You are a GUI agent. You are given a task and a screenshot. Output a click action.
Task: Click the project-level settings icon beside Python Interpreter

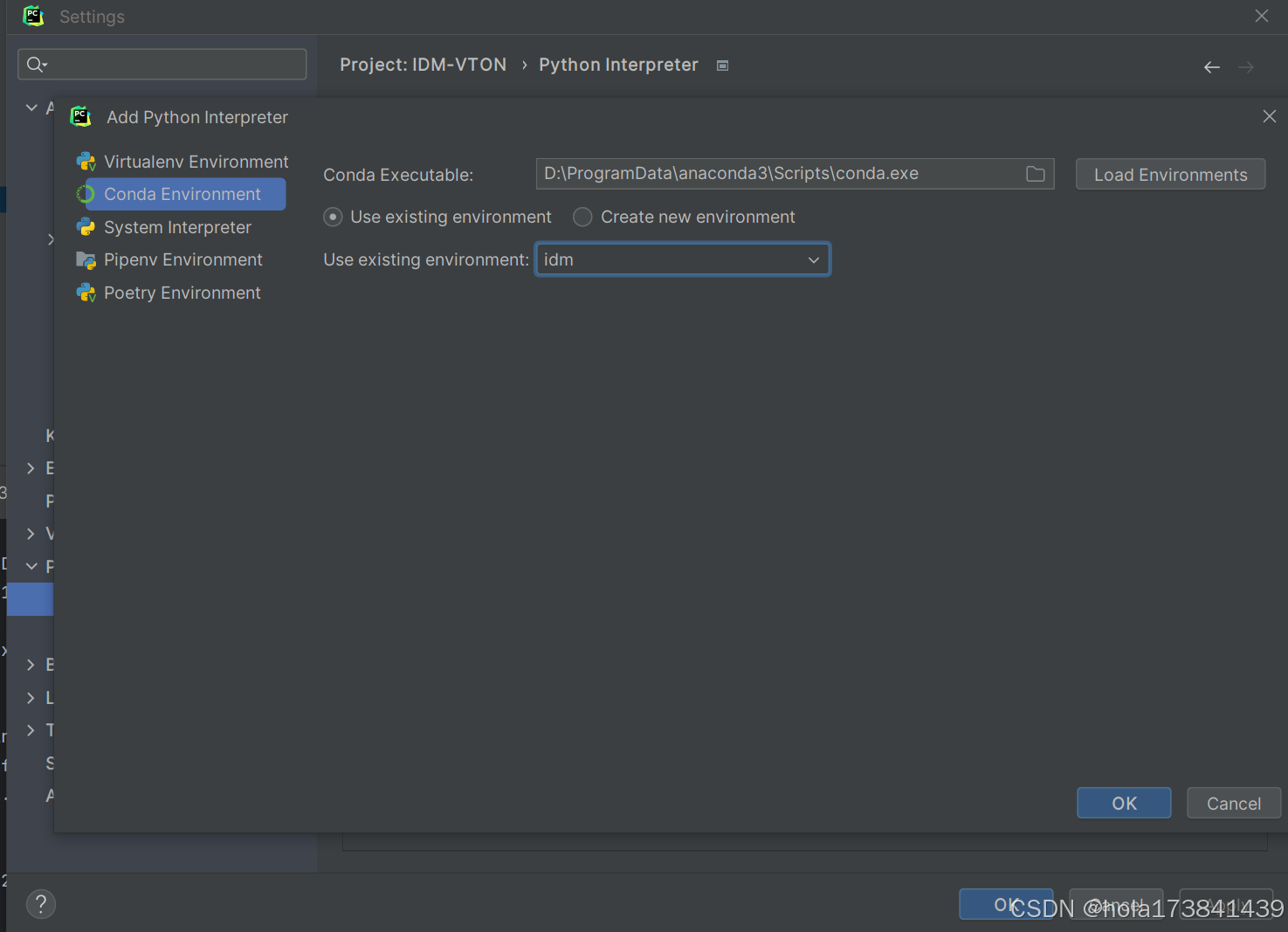722,66
